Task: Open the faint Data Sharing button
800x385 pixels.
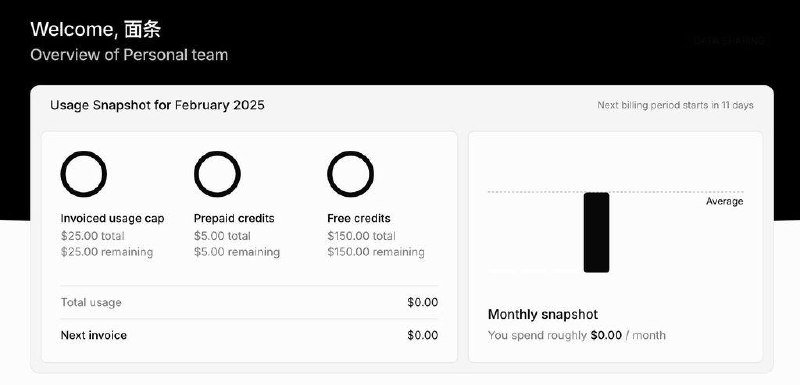Action: [730, 41]
